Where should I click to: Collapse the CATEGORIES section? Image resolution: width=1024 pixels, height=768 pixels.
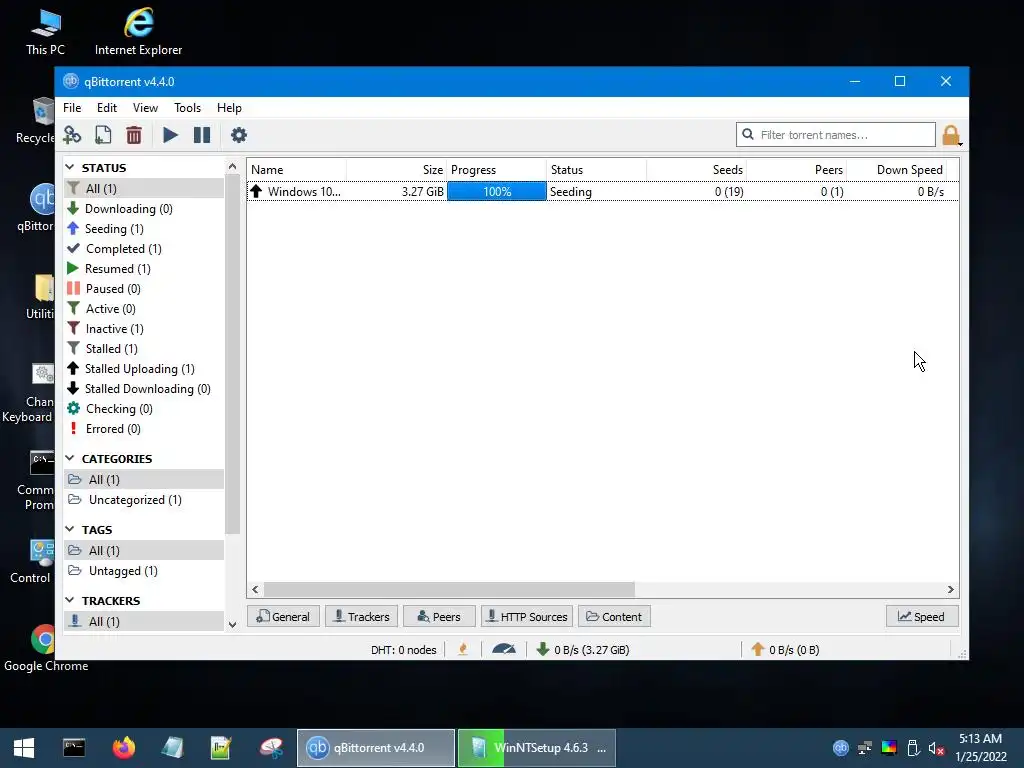point(70,458)
